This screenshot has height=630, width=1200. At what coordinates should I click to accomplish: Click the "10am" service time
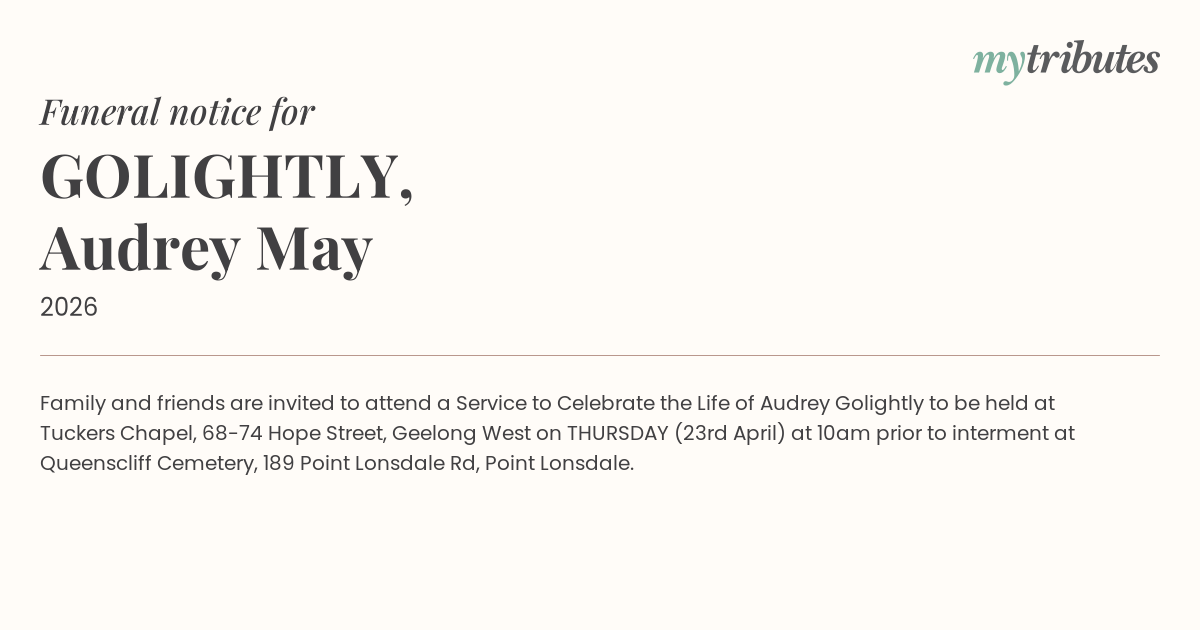[838, 433]
